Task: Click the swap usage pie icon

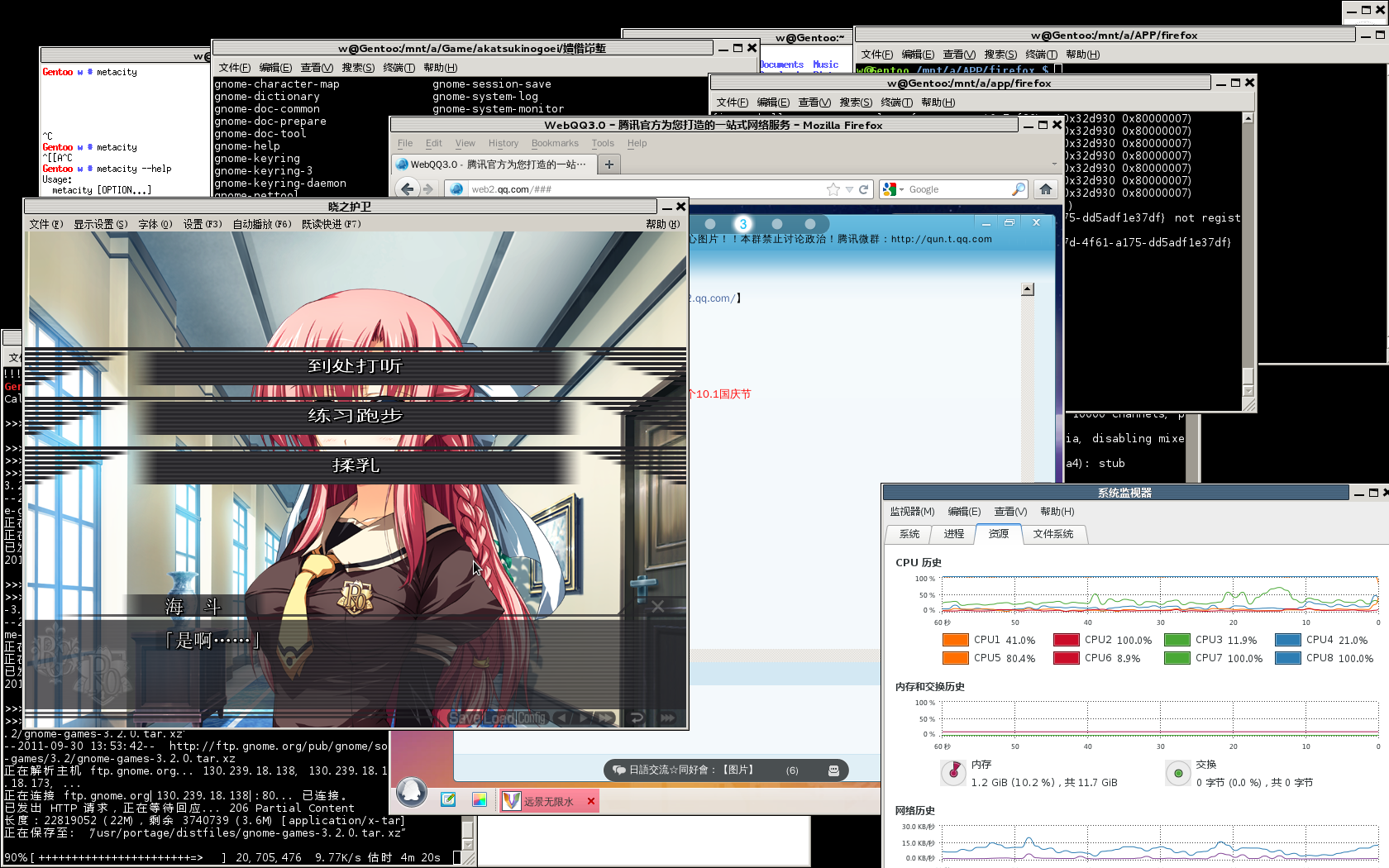Action: coord(1178,773)
